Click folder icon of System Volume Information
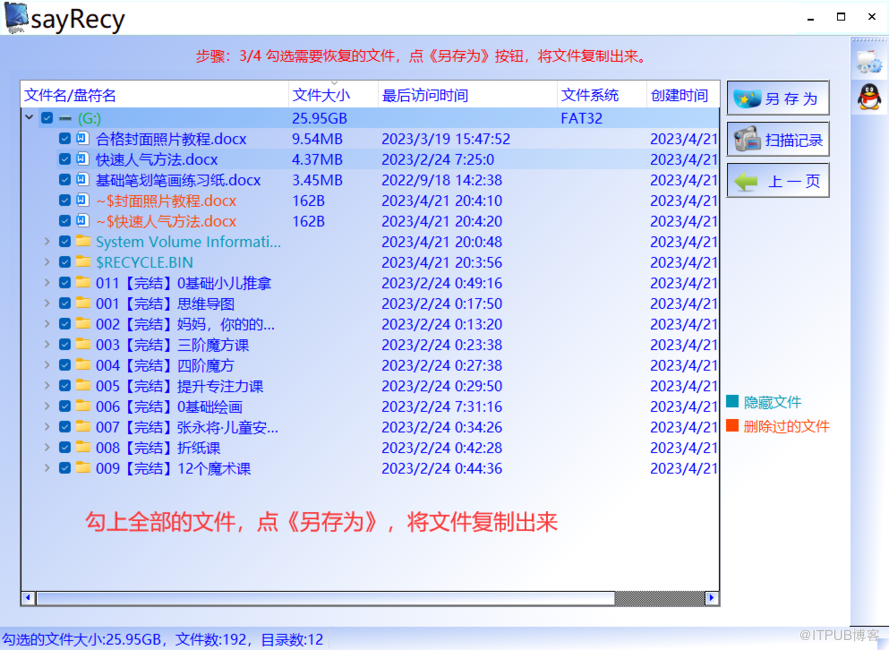This screenshot has height=650, width=889. tap(83, 241)
